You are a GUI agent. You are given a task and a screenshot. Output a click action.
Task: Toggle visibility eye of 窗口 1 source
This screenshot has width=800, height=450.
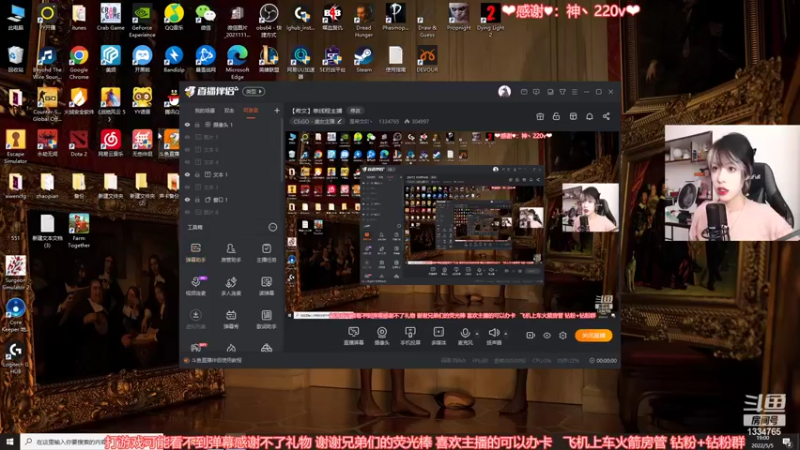pyautogui.click(x=187, y=199)
